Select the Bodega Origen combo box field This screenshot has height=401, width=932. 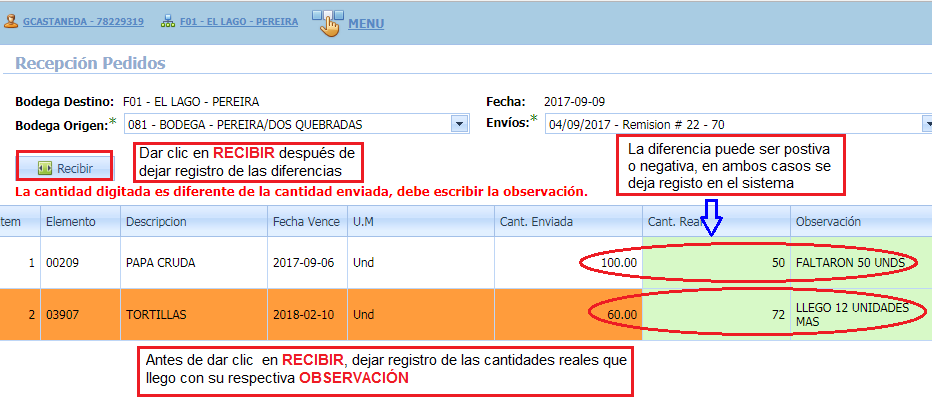pyautogui.click(x=297, y=125)
